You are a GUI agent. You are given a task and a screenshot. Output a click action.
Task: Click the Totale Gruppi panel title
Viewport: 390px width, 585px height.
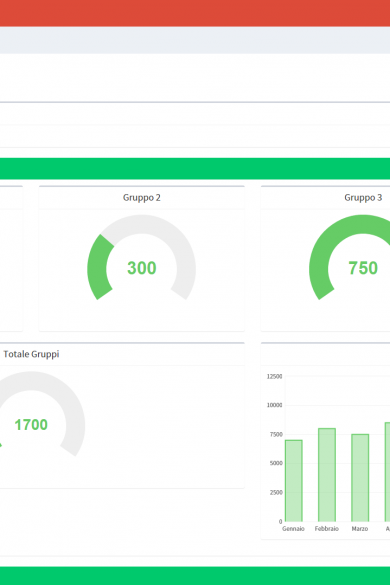[x=31, y=354]
